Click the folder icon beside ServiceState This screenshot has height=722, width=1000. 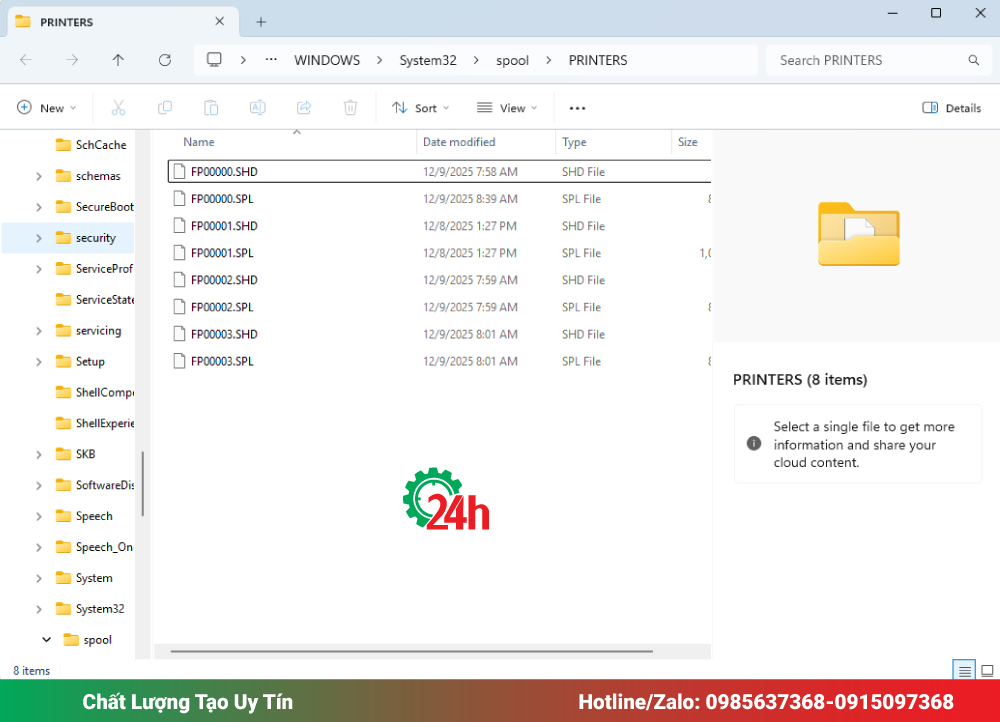point(63,299)
